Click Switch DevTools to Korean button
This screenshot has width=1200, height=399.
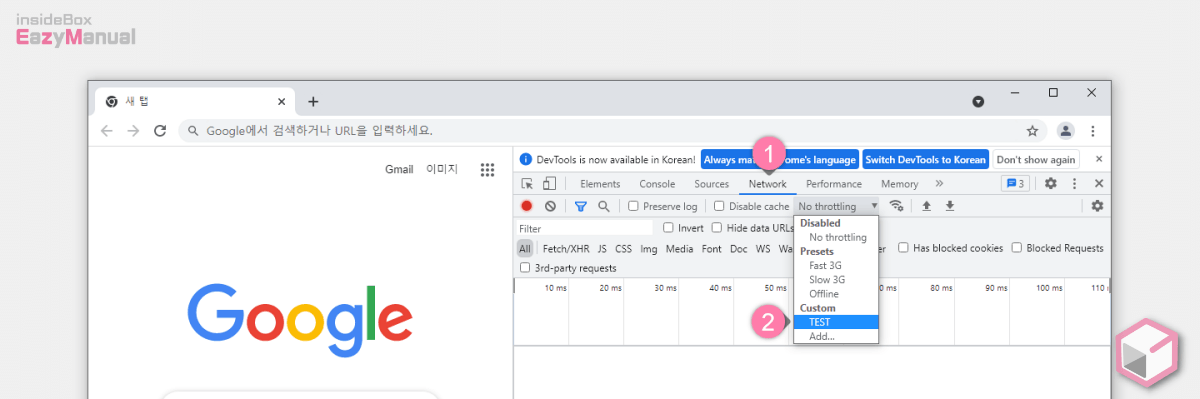(x=925, y=159)
